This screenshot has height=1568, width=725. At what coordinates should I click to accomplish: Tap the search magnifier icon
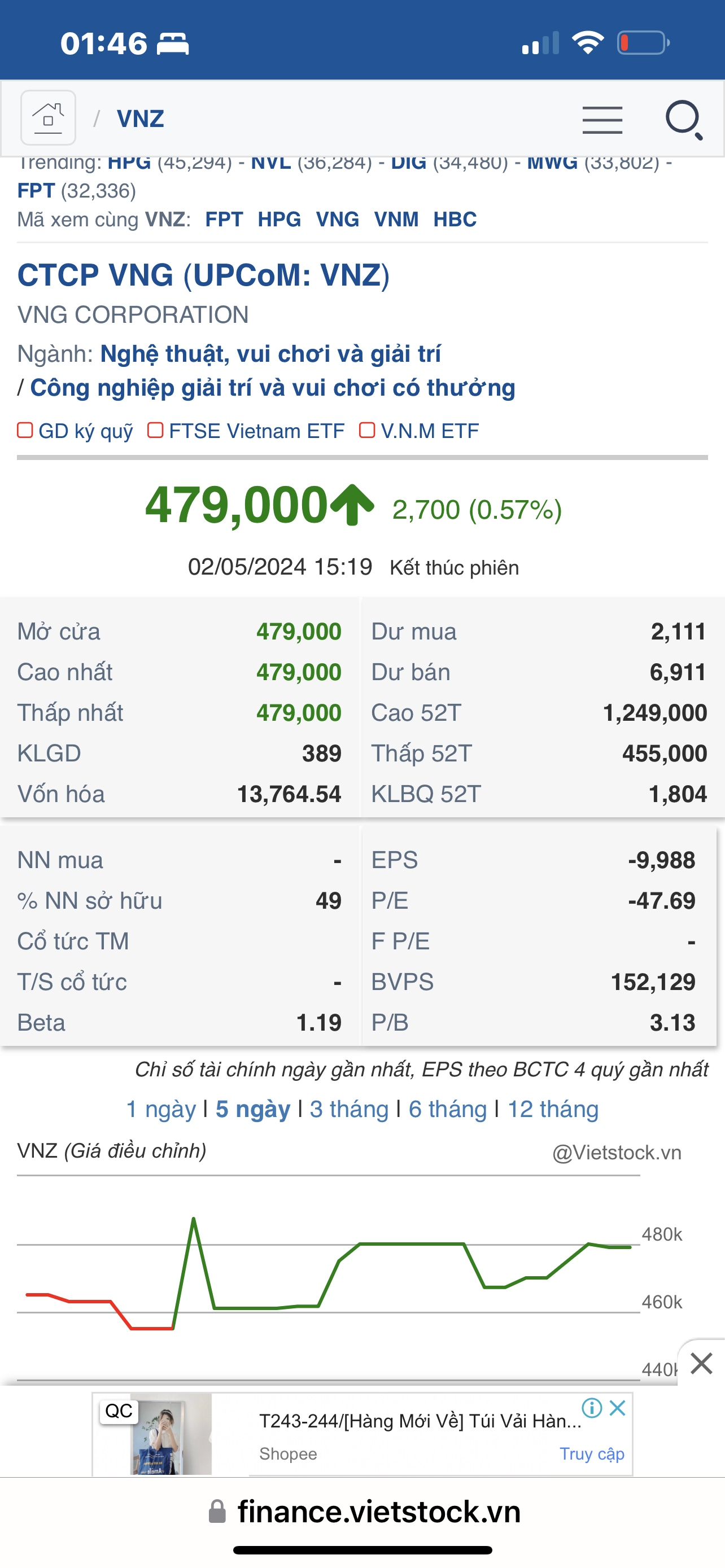(685, 120)
